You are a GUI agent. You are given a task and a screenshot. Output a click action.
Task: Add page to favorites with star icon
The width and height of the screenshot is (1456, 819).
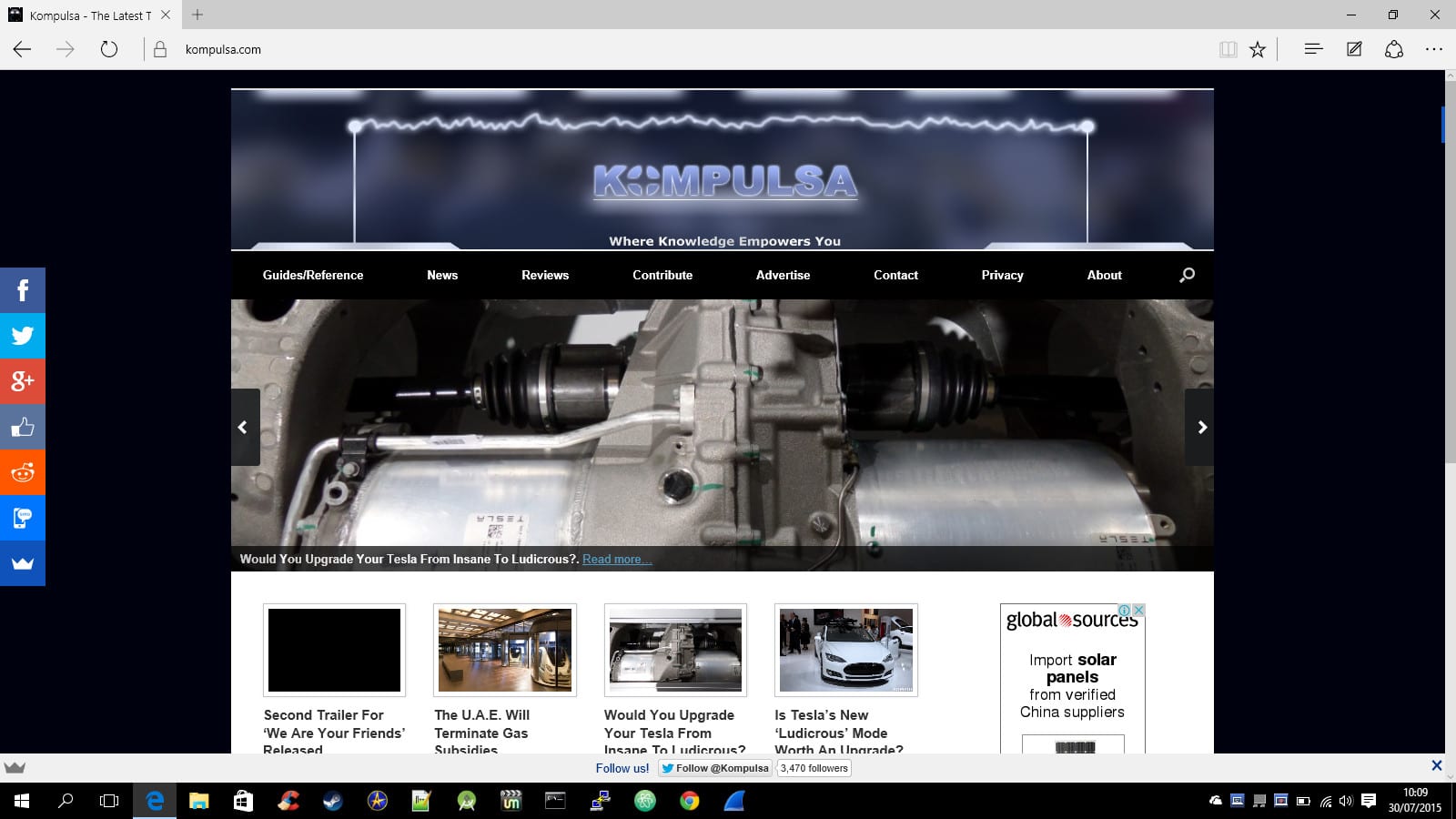pos(1257,50)
